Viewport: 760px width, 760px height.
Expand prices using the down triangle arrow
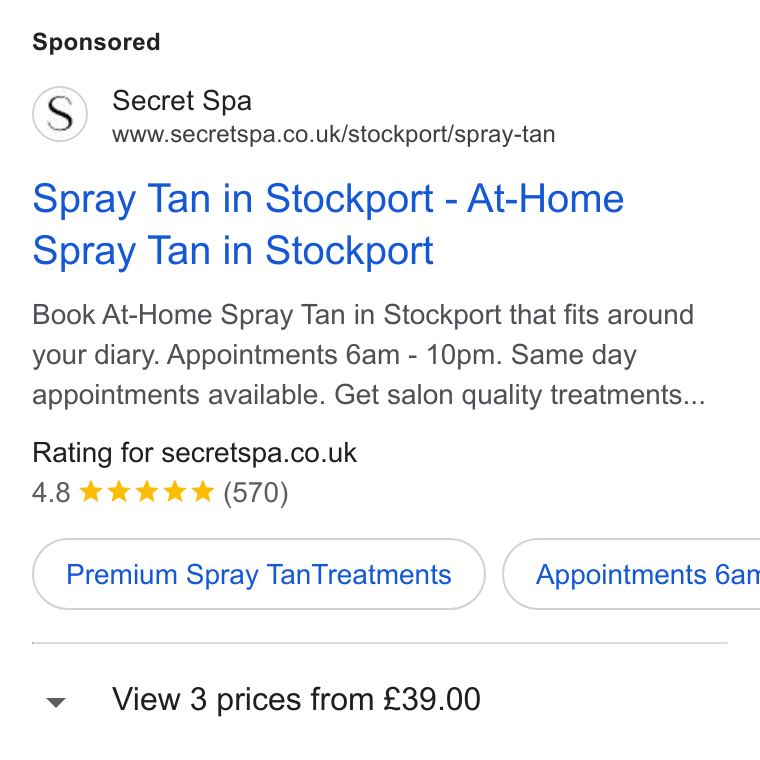pyautogui.click(x=56, y=702)
